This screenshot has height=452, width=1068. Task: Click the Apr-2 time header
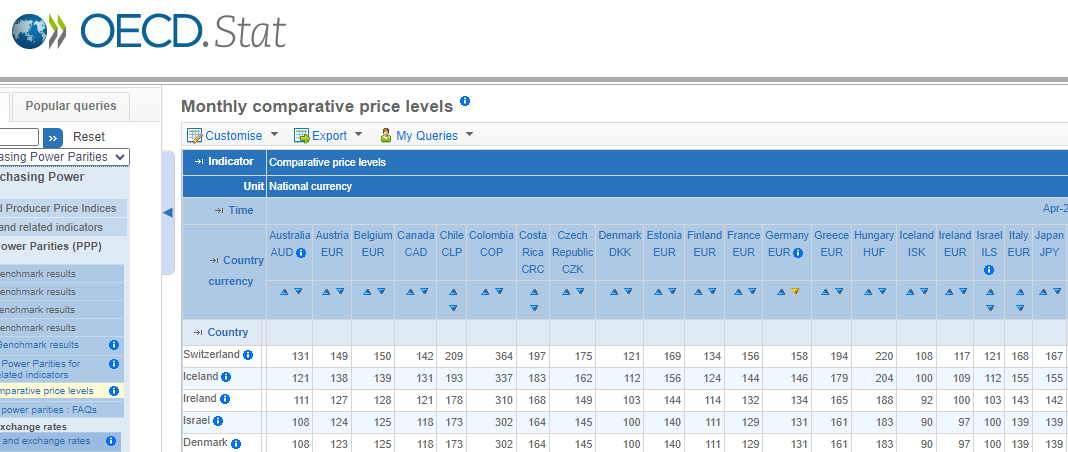pos(1054,209)
